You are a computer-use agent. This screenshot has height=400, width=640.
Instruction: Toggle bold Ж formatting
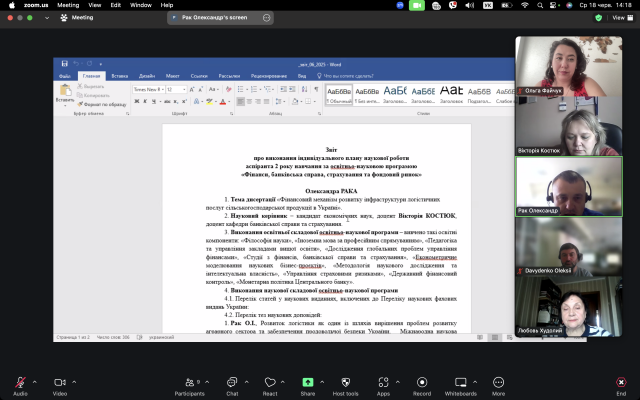tap(137, 102)
